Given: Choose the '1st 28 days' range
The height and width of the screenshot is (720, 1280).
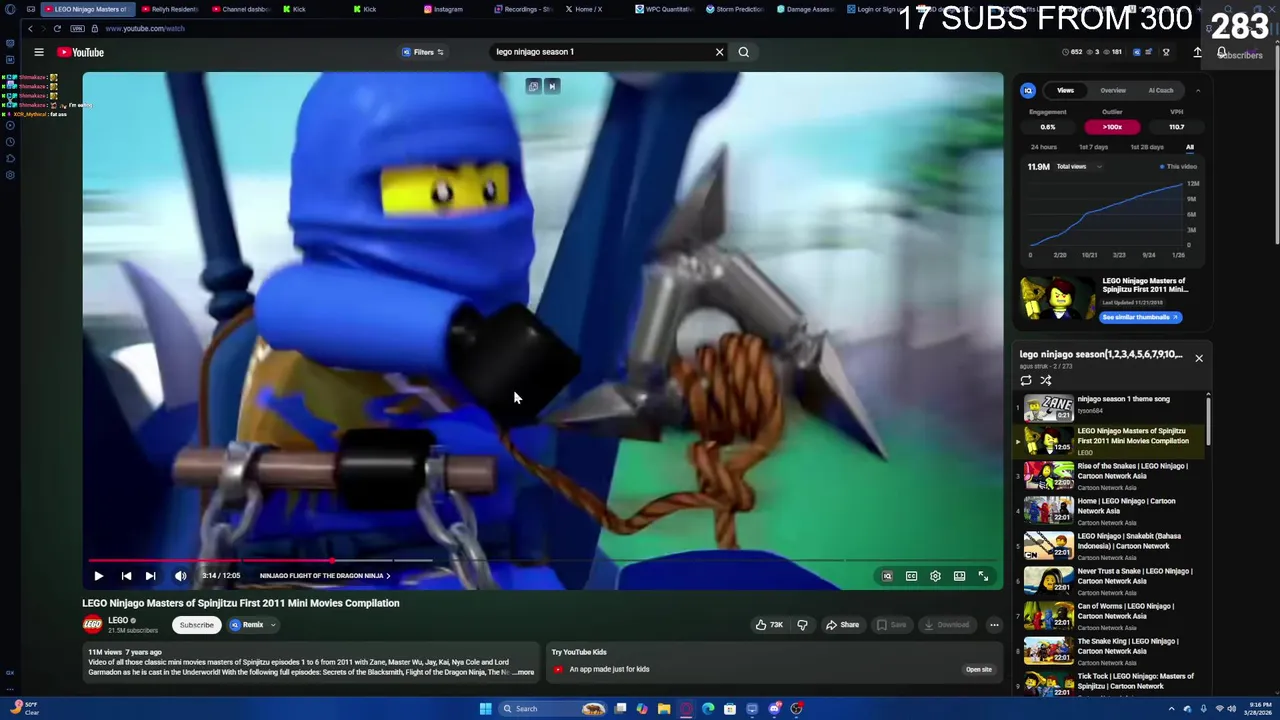Looking at the screenshot, I should pos(1147,147).
